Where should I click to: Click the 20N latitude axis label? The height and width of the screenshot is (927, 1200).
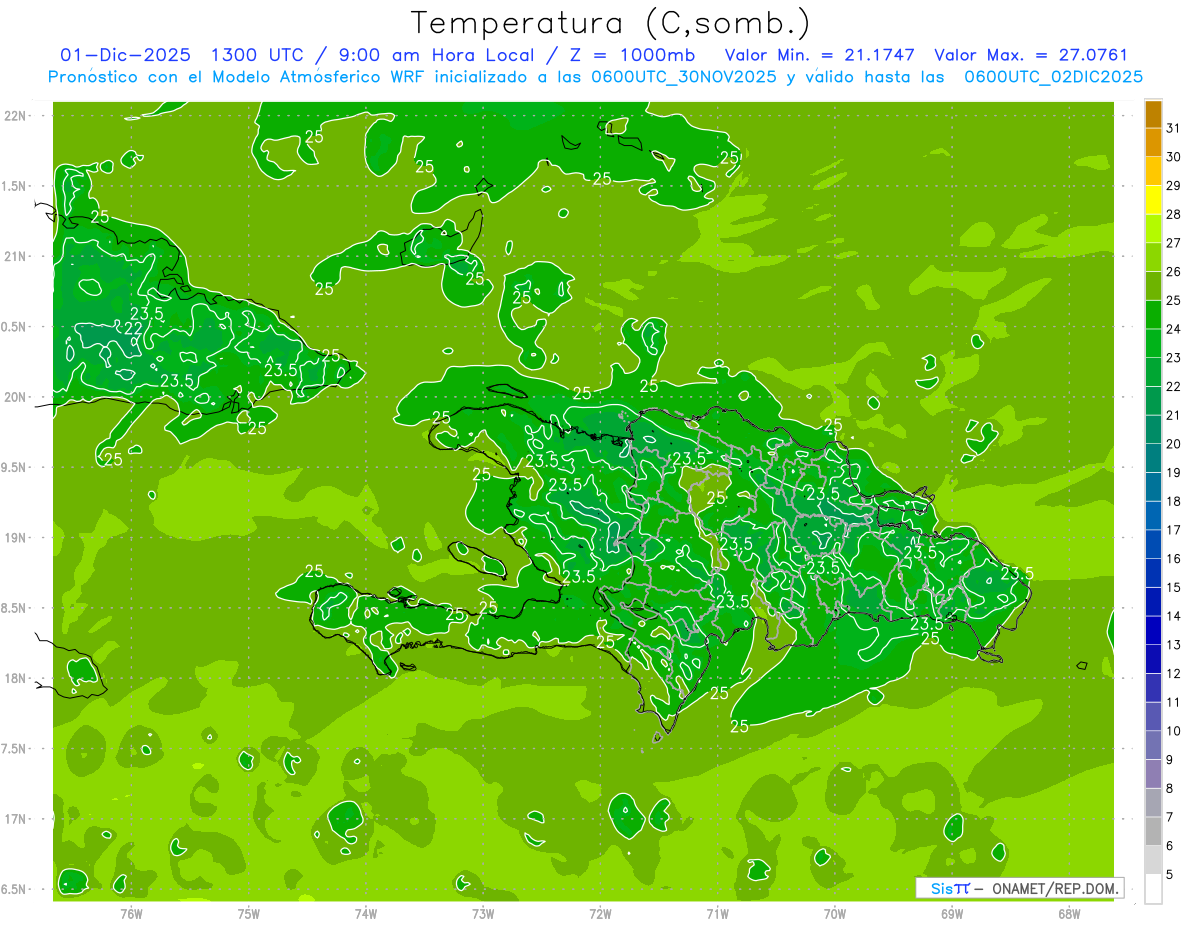[x=14, y=397]
